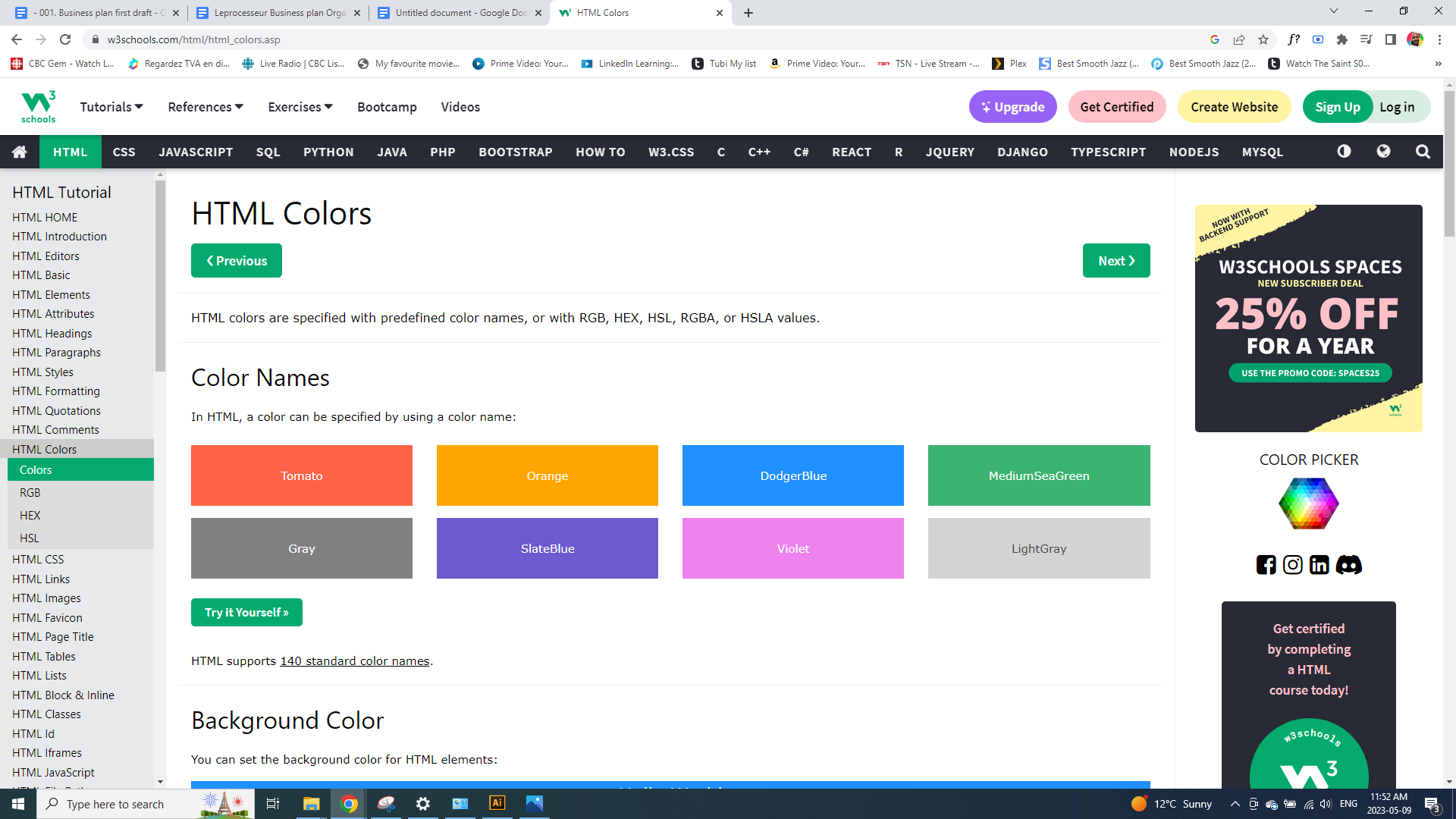Expand the References dropdown
The width and height of the screenshot is (1456, 819).
[205, 107]
